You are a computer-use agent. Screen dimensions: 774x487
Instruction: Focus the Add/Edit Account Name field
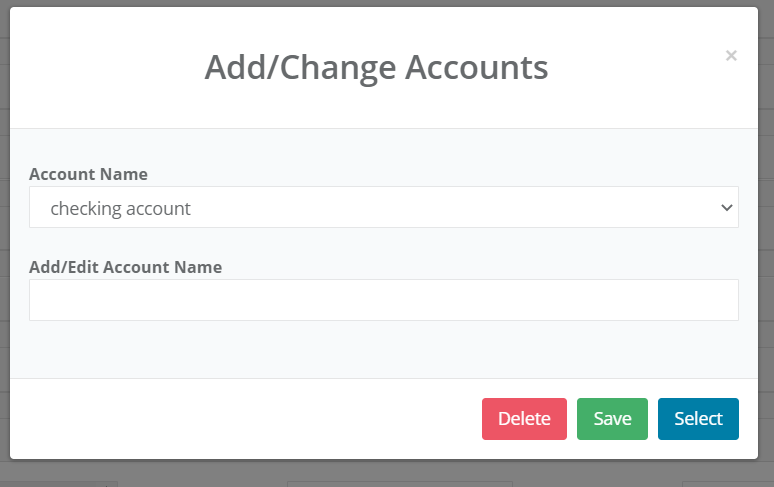[x=383, y=300]
